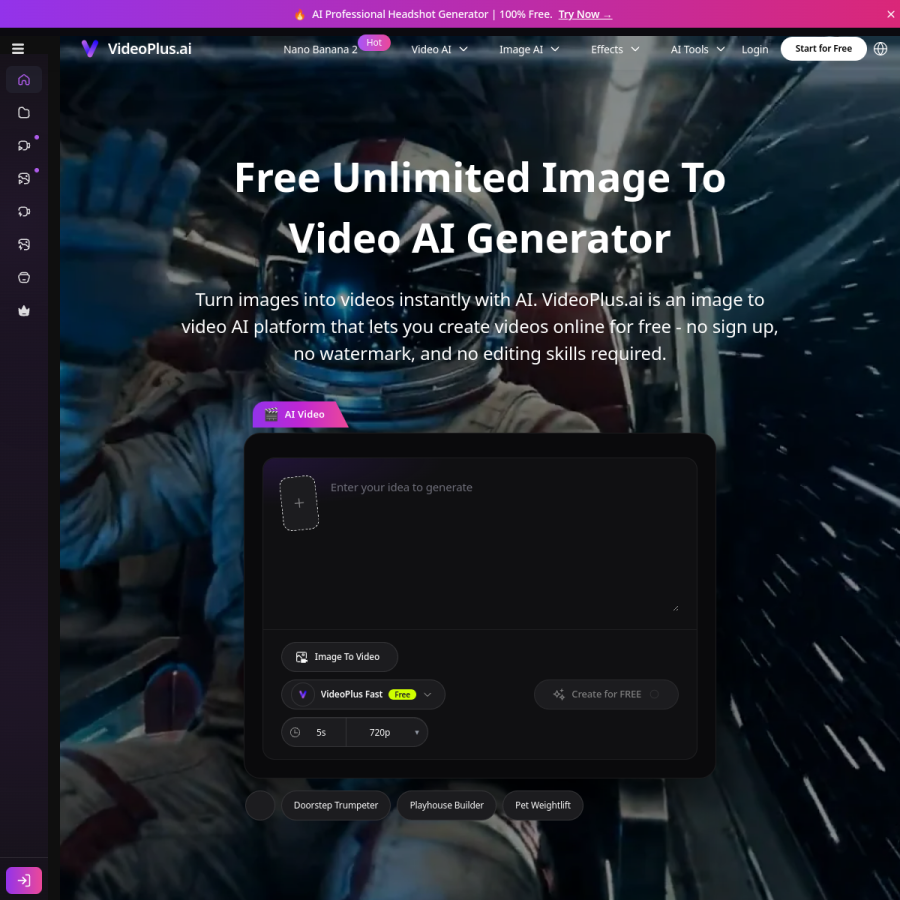900x900 pixels.
Task: Click the Try Now link in the banner
Action: tap(585, 14)
